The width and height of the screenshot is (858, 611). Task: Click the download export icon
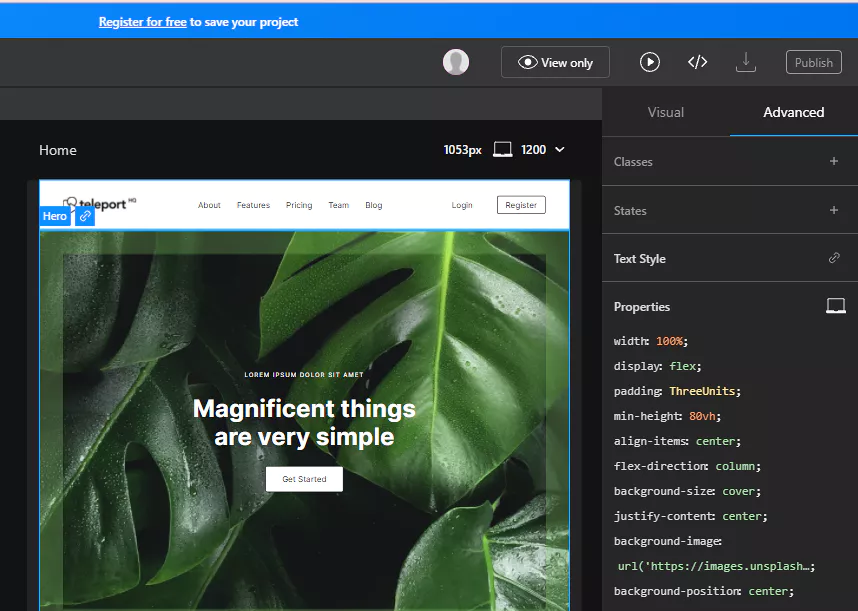745,62
